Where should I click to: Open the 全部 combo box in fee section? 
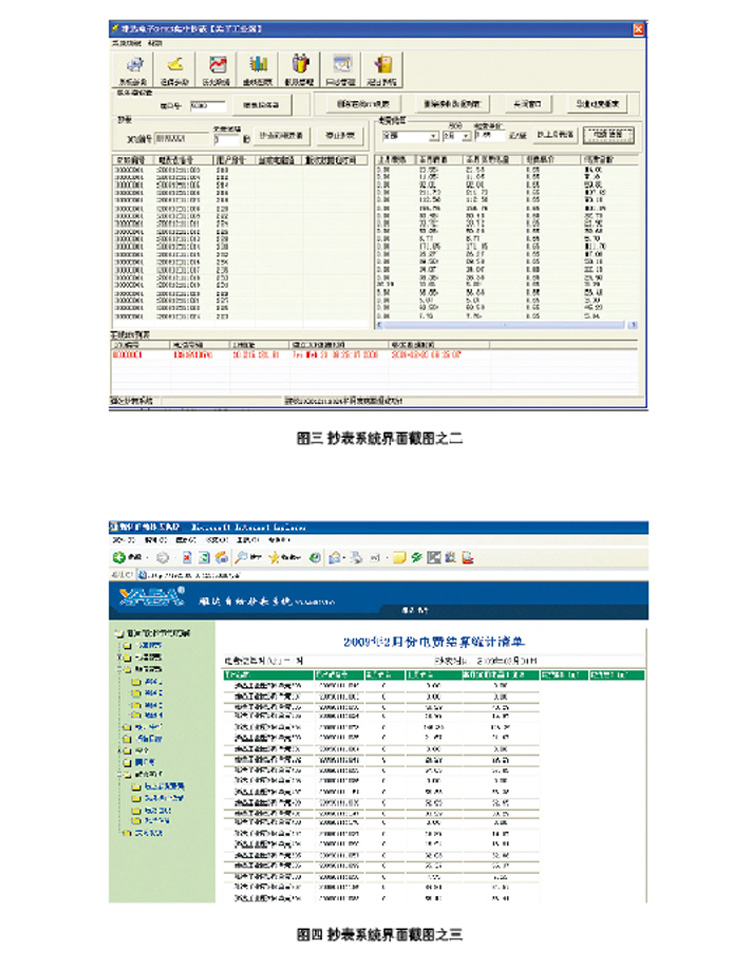[409, 136]
